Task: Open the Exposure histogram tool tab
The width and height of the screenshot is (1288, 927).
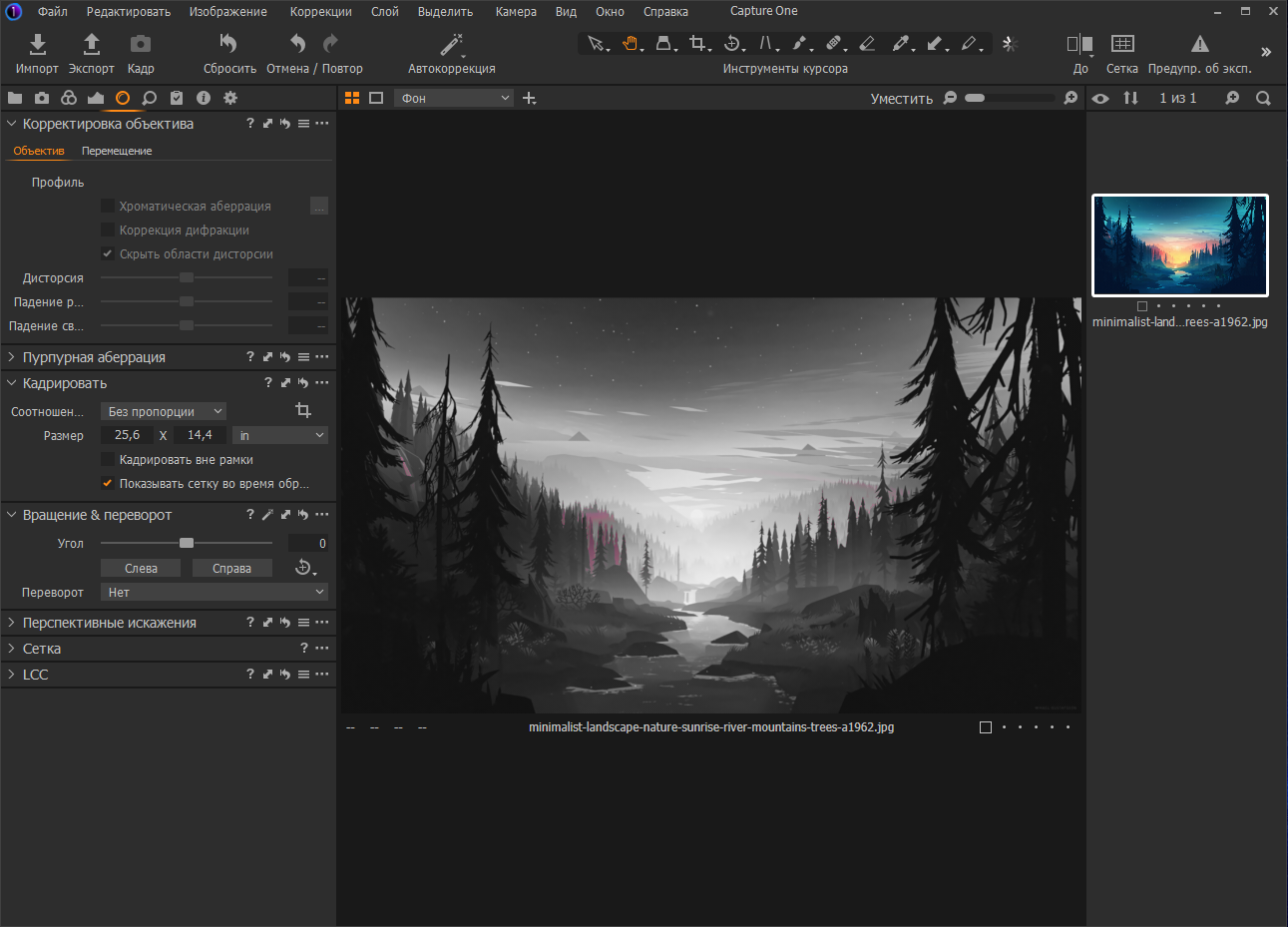Action: click(x=96, y=98)
